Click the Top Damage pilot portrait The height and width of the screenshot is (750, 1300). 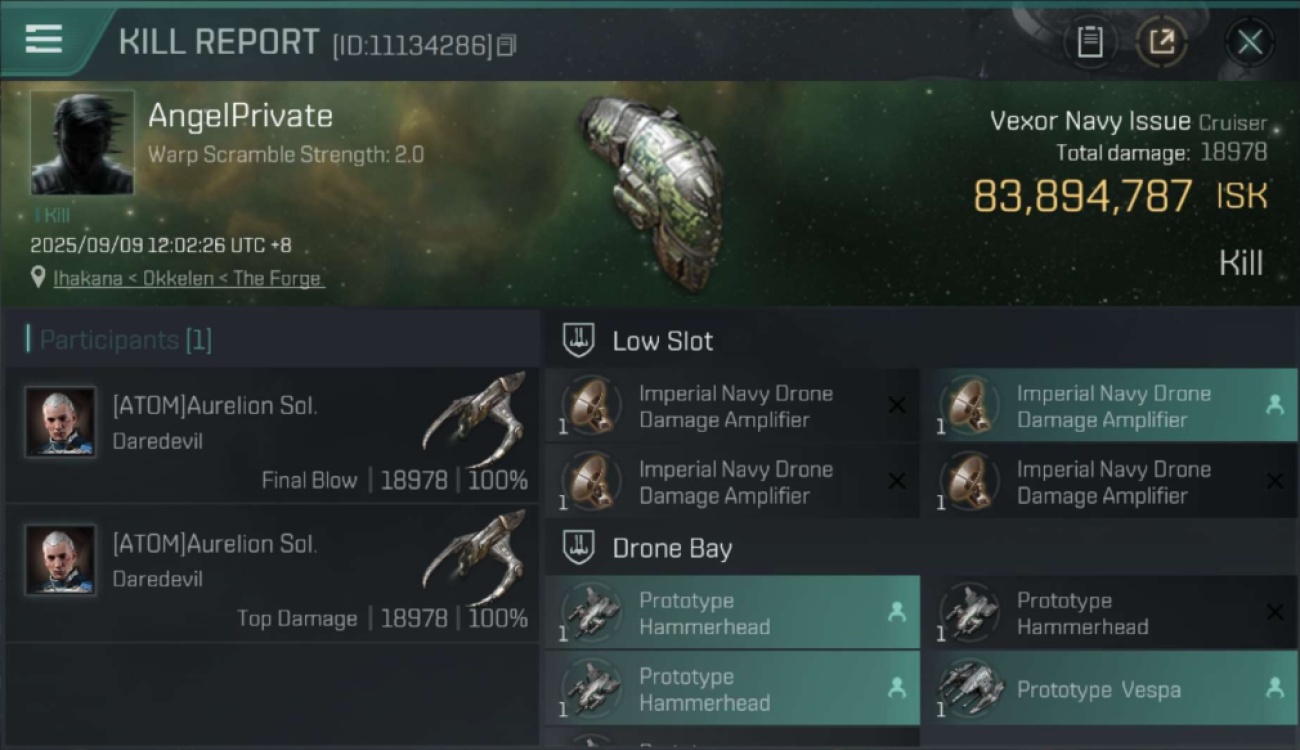(61, 559)
